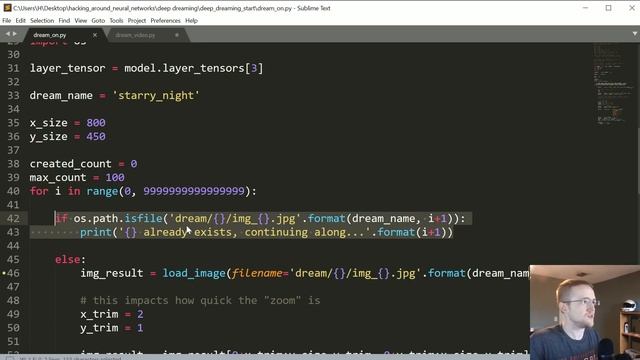Minimize the Sublime Text window

(x=585, y=8)
